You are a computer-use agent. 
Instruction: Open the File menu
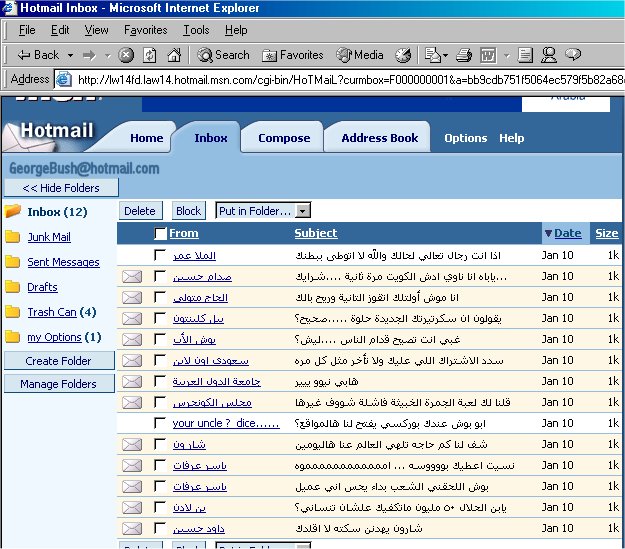27,30
